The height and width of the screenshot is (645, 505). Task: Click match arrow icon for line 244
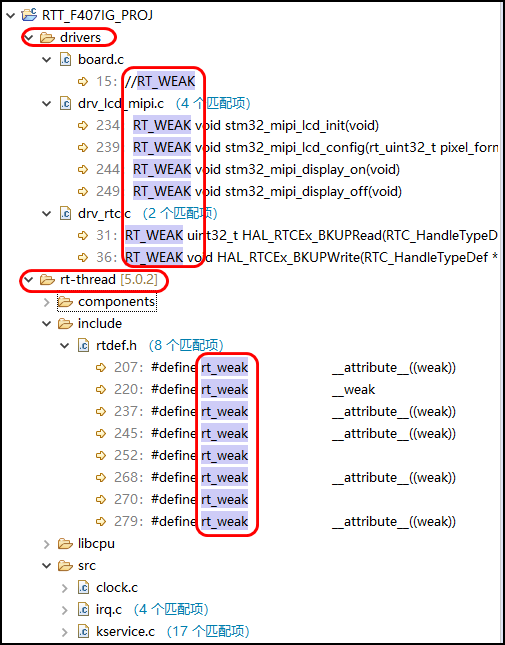(83, 169)
